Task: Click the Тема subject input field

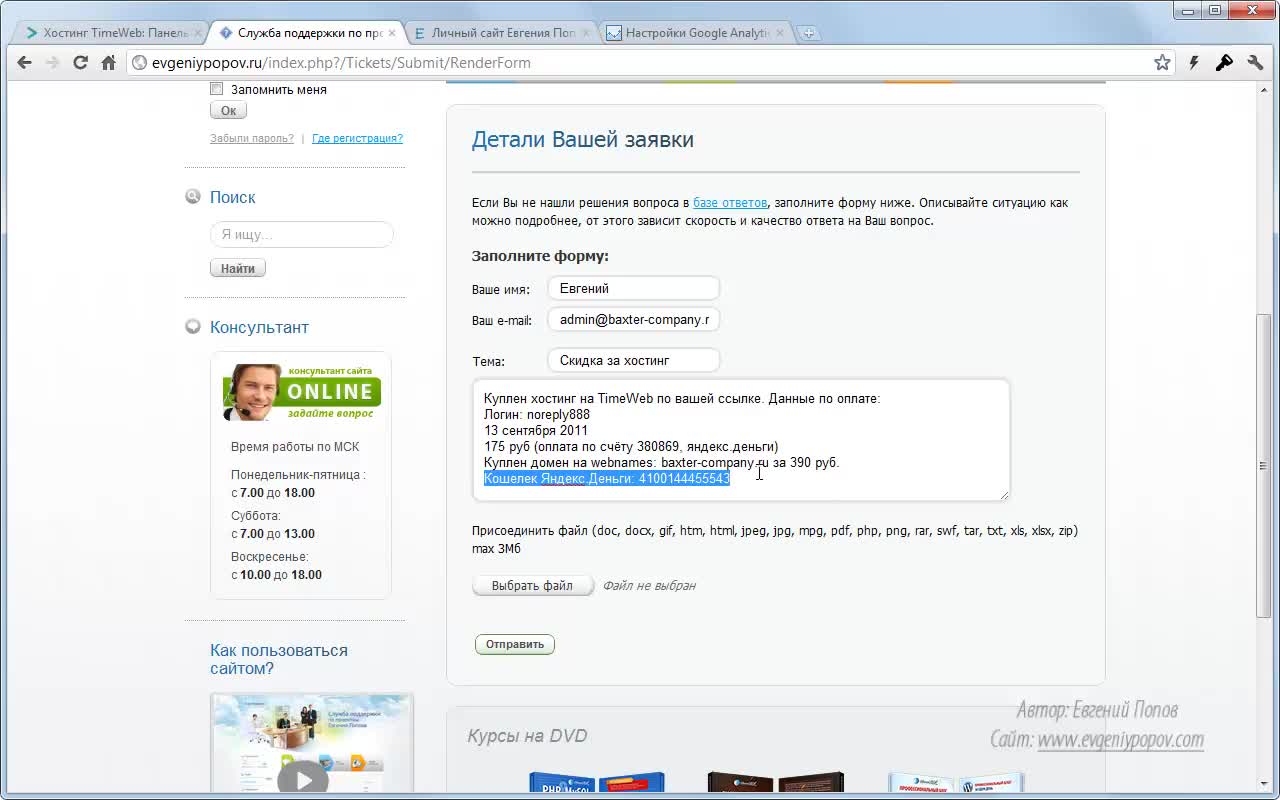Action: (x=634, y=360)
